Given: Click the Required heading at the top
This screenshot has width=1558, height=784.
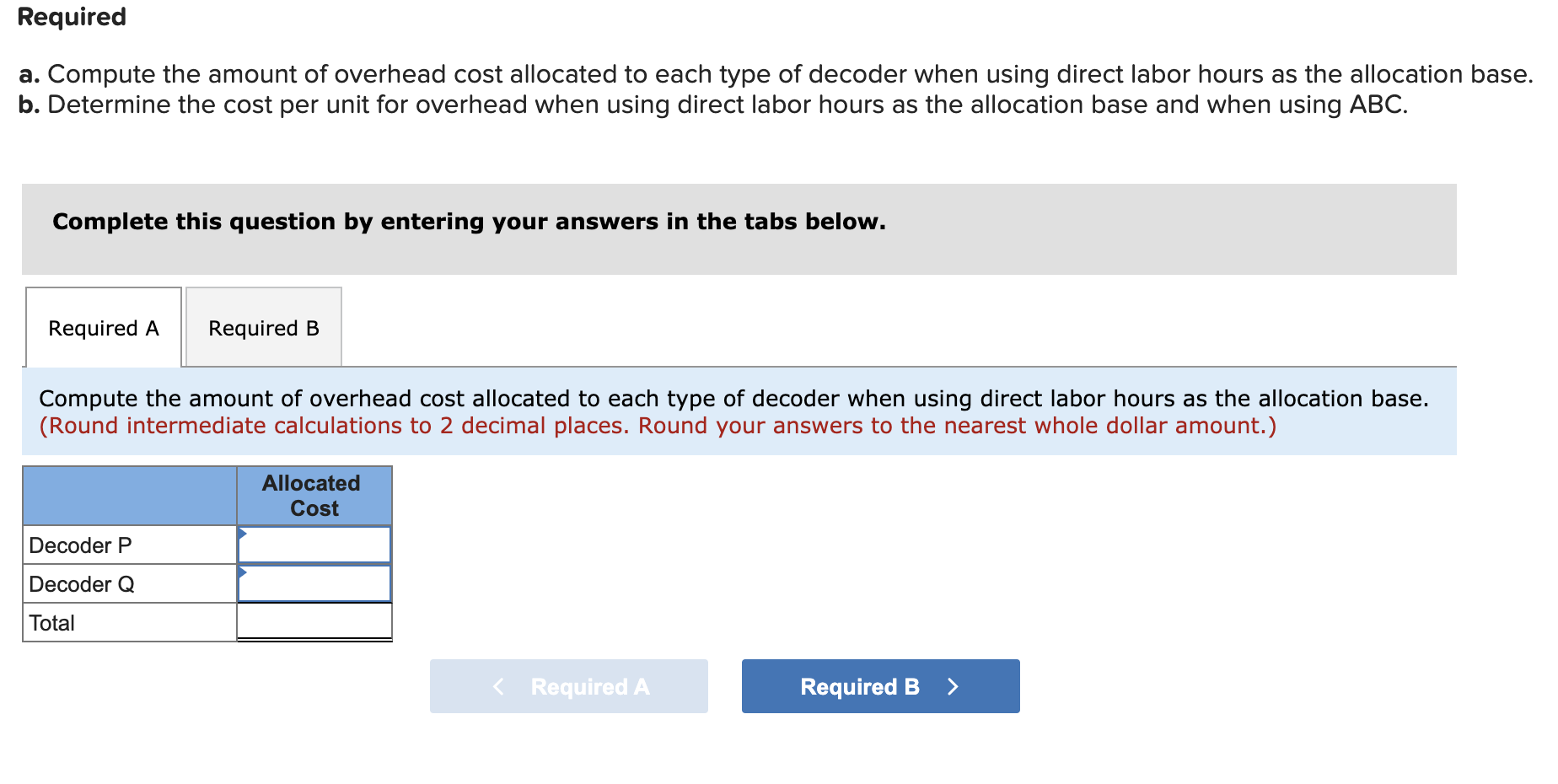Looking at the screenshot, I should (x=72, y=17).
